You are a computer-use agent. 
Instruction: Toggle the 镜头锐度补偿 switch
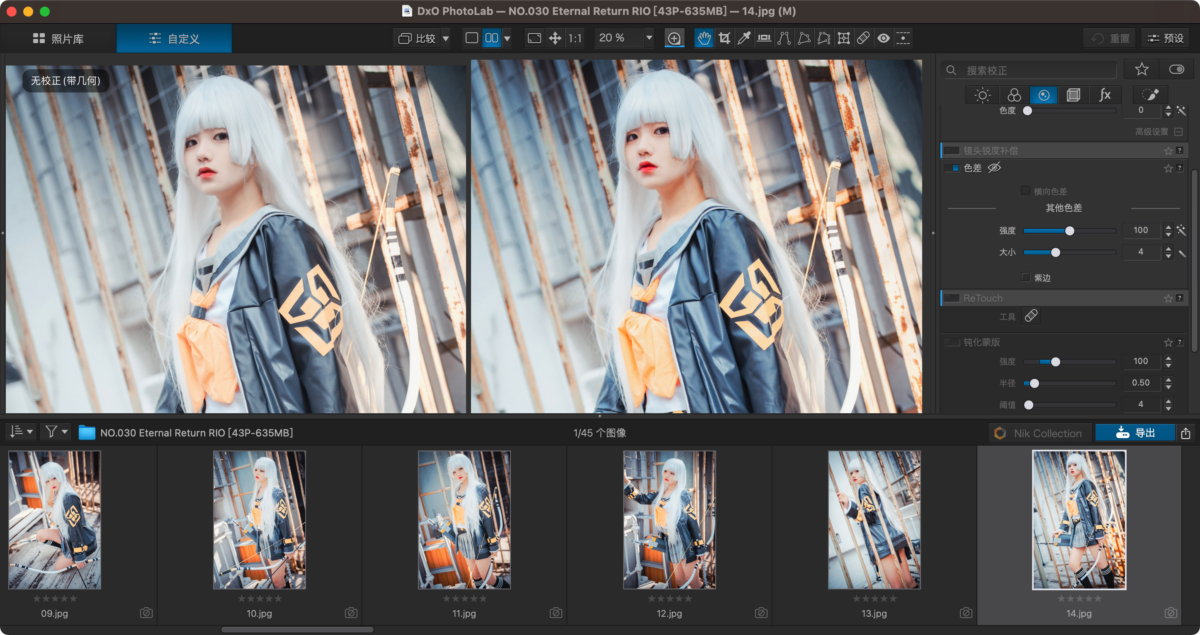(x=953, y=150)
